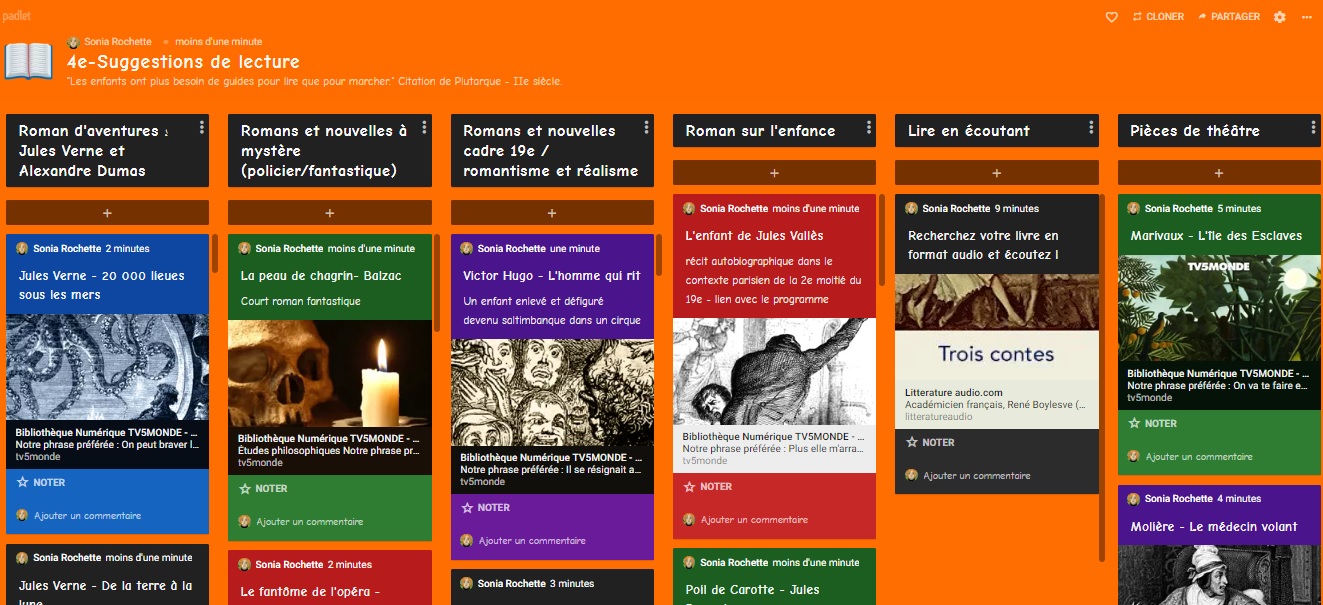Open column menu for Roman sur l'enfance
The width and height of the screenshot is (1323, 605).
click(869, 127)
